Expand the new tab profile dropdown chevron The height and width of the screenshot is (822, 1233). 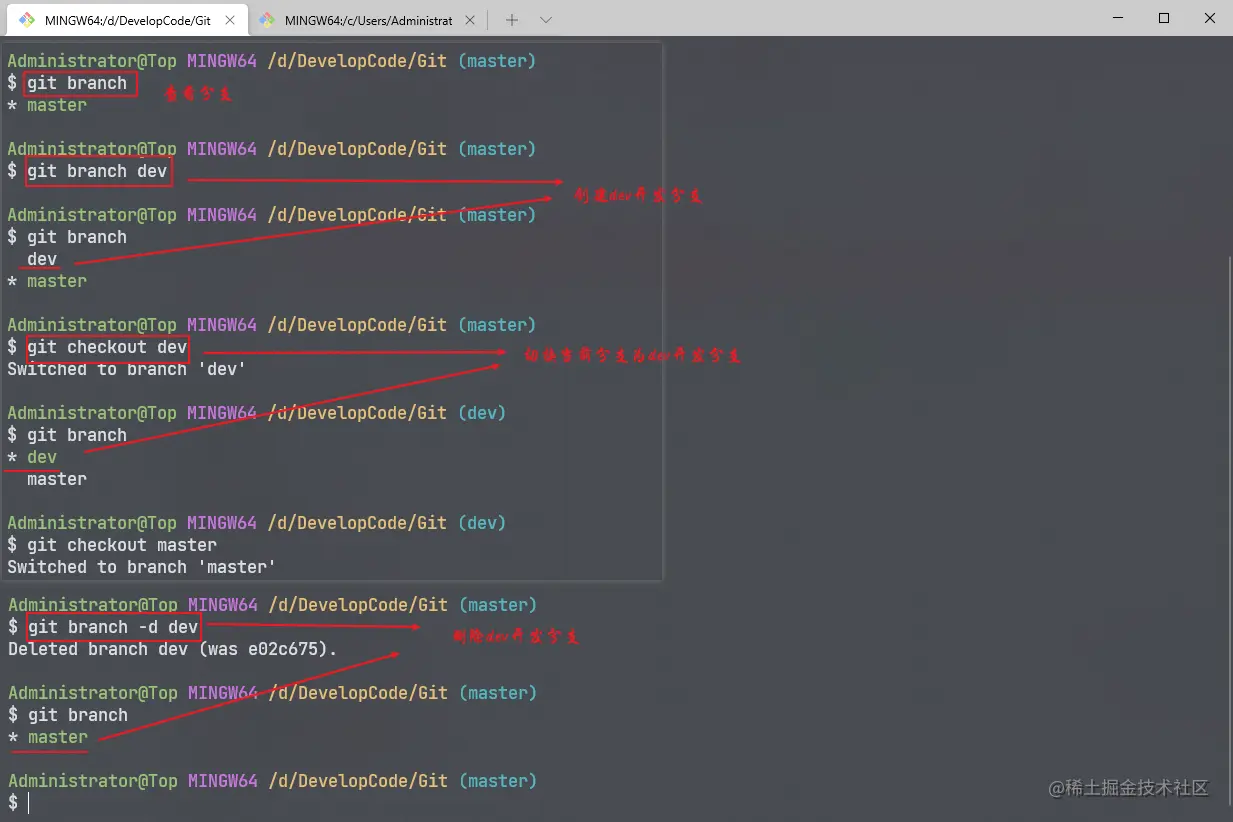[545, 20]
